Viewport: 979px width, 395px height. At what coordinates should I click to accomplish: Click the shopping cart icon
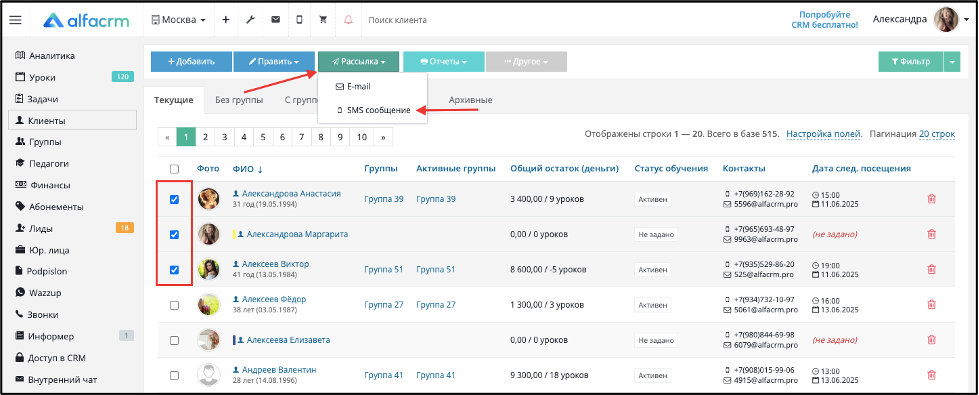[x=323, y=20]
